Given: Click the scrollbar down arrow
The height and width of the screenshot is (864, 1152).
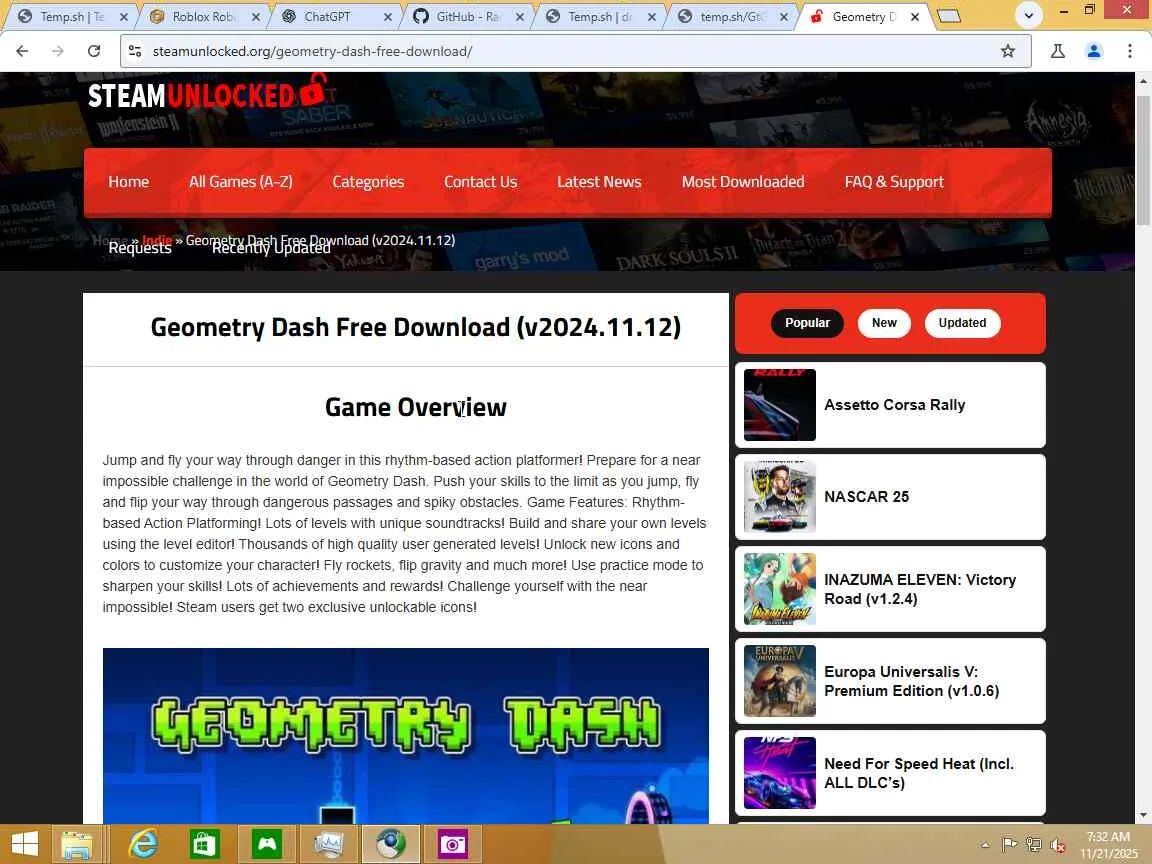Looking at the screenshot, I should coord(1143,816).
